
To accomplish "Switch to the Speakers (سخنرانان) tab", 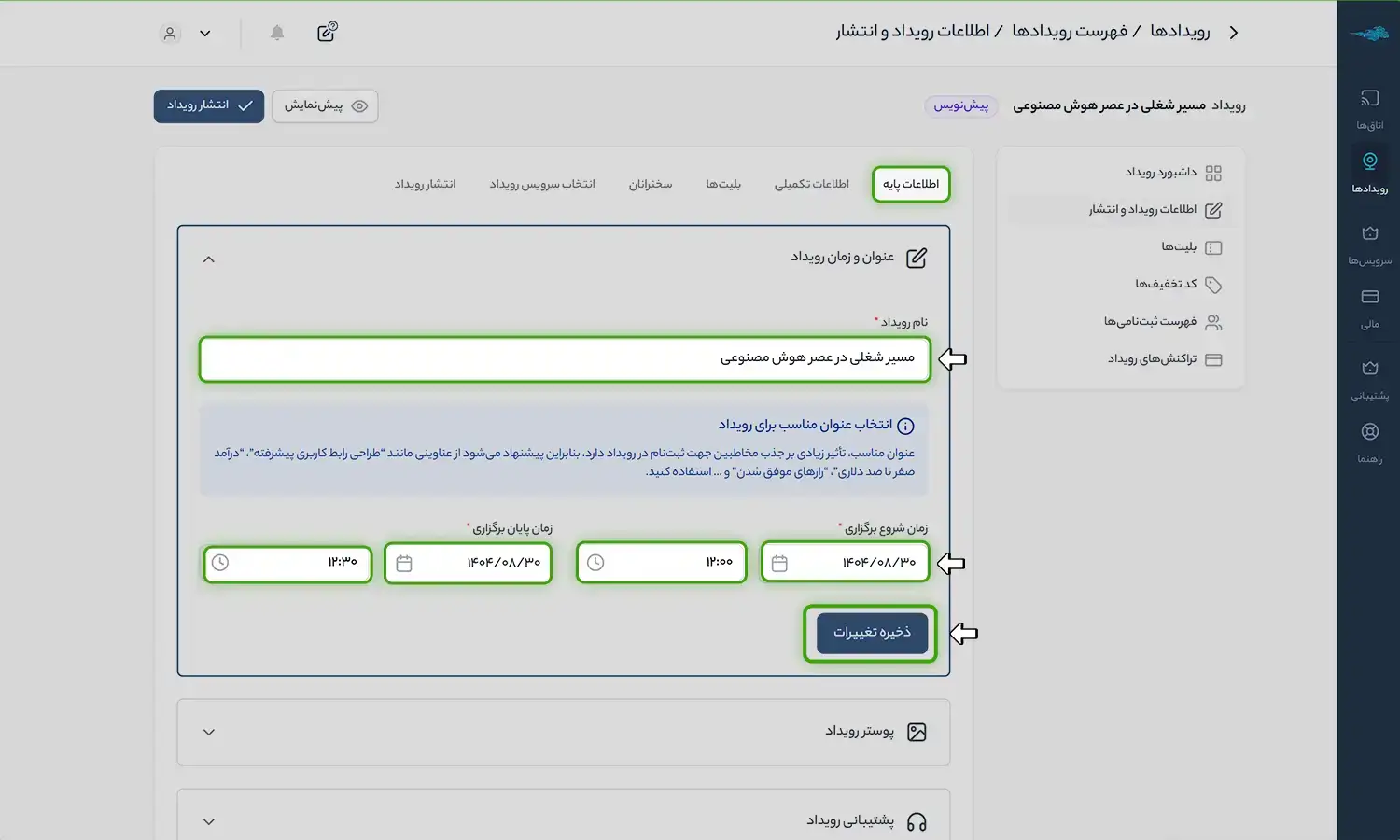I will (650, 184).
